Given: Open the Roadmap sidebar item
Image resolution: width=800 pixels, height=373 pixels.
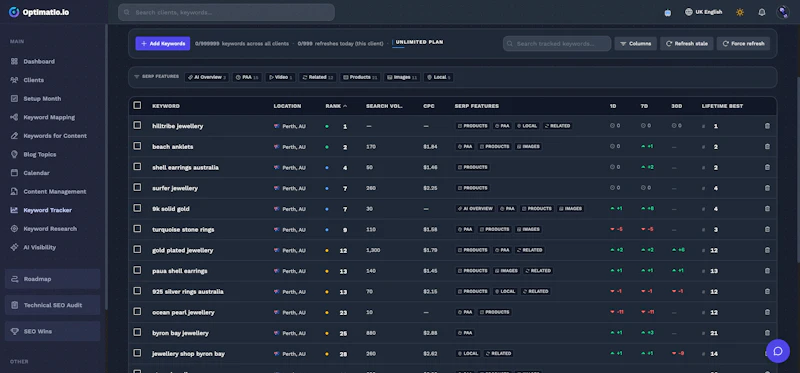Looking at the screenshot, I should 53,279.
